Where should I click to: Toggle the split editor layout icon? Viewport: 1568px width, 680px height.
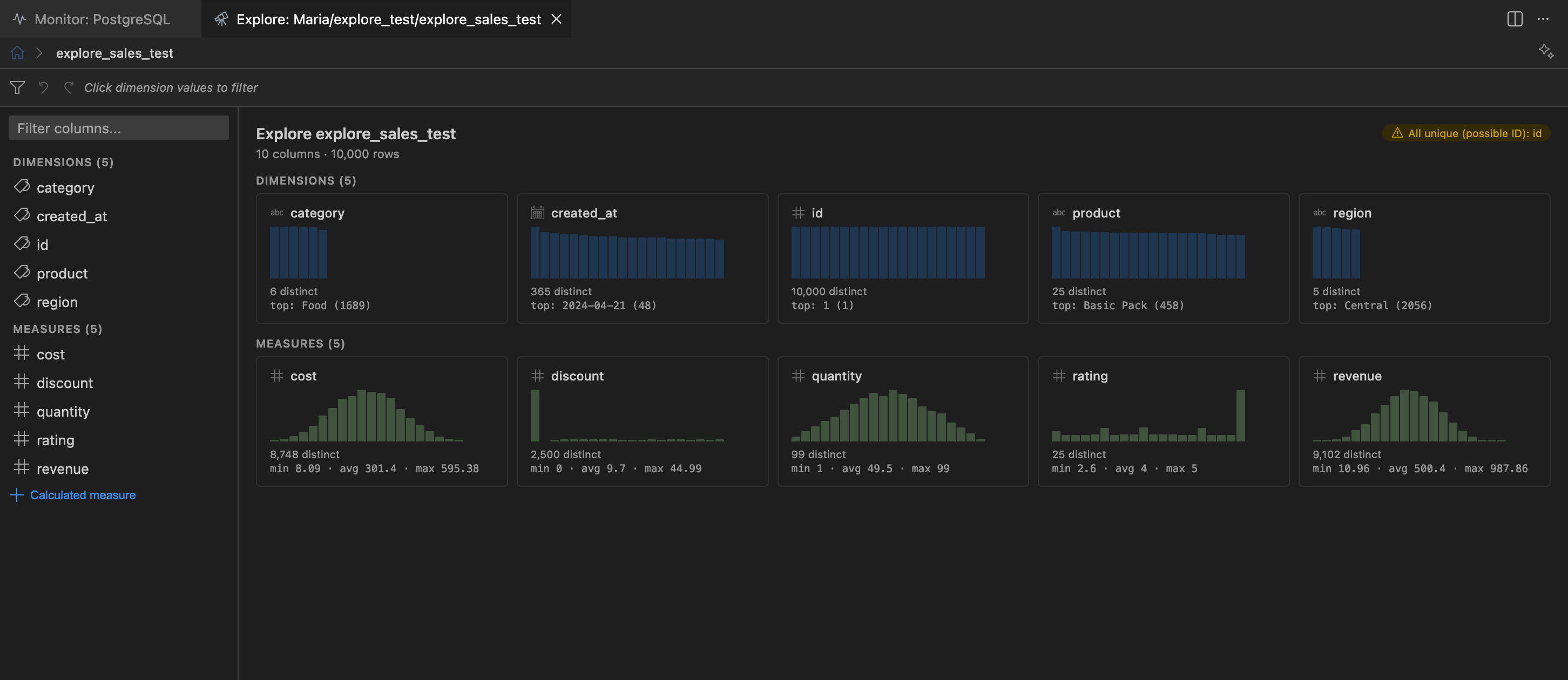pos(1515,19)
